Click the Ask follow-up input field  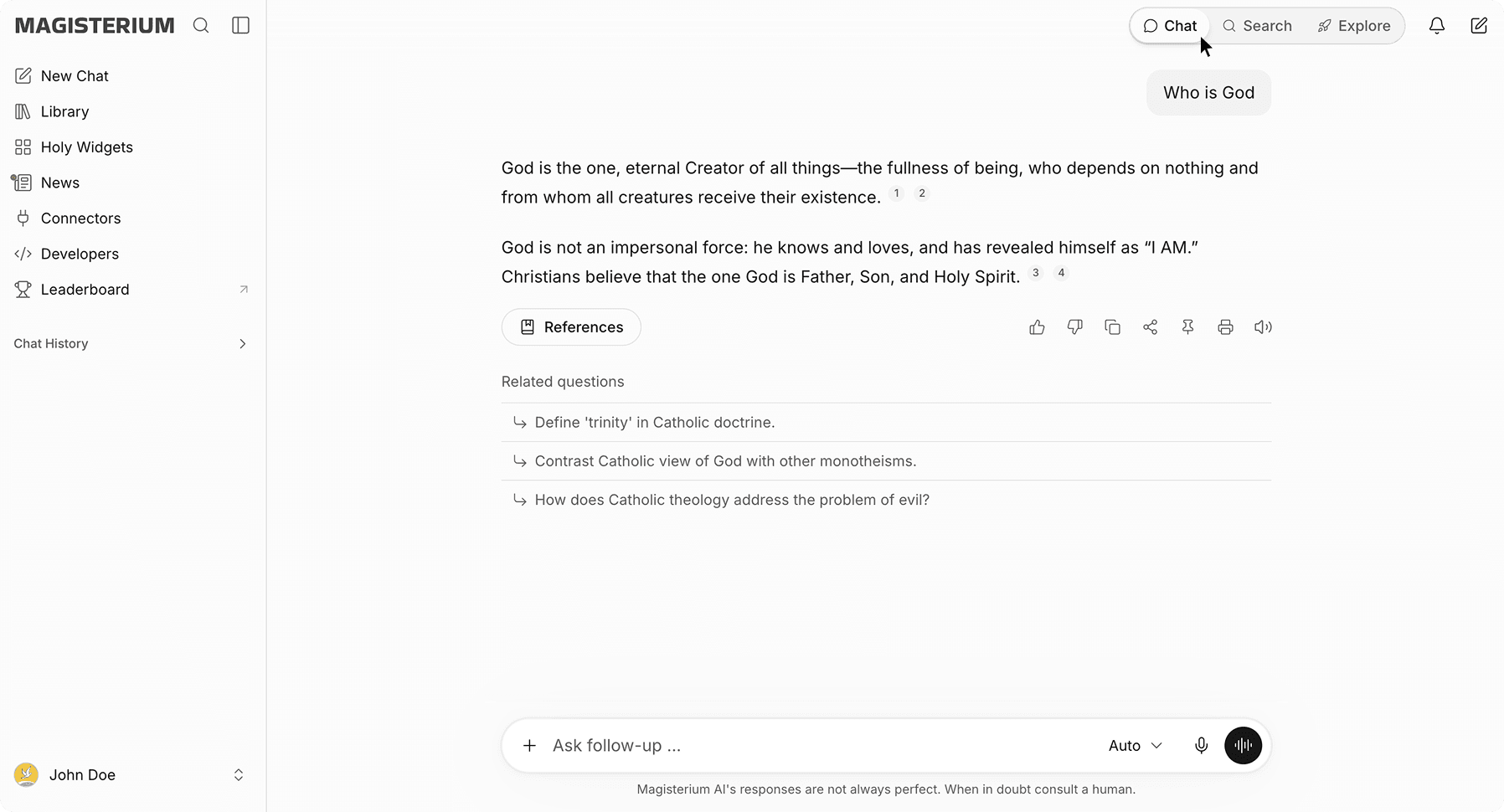(x=821, y=746)
